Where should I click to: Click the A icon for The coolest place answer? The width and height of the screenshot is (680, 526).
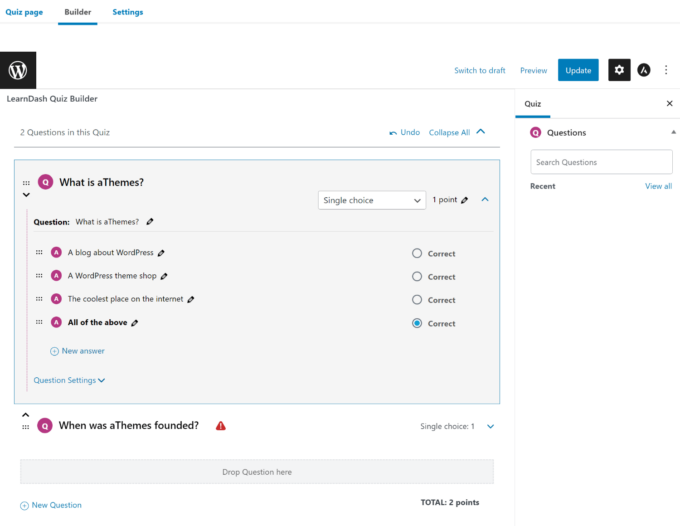[x=56, y=299]
